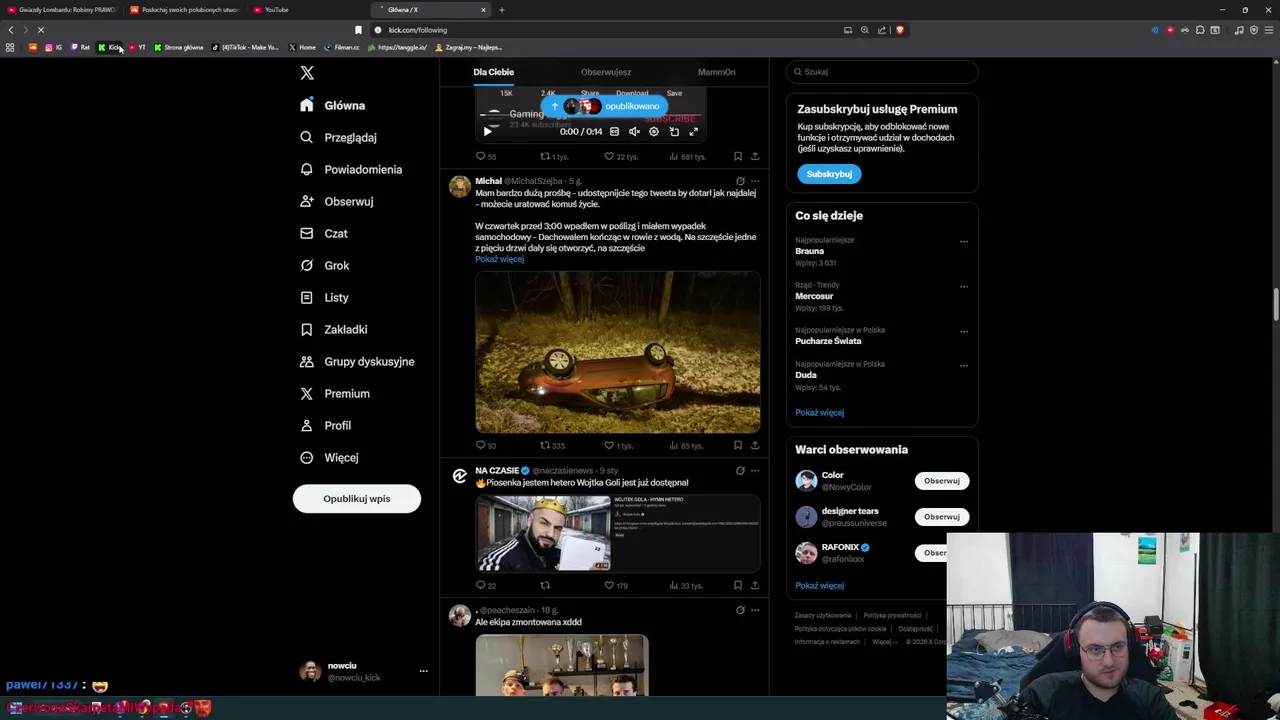Open more options on Michał's post
This screenshot has height=720, width=1280.
pos(755,181)
